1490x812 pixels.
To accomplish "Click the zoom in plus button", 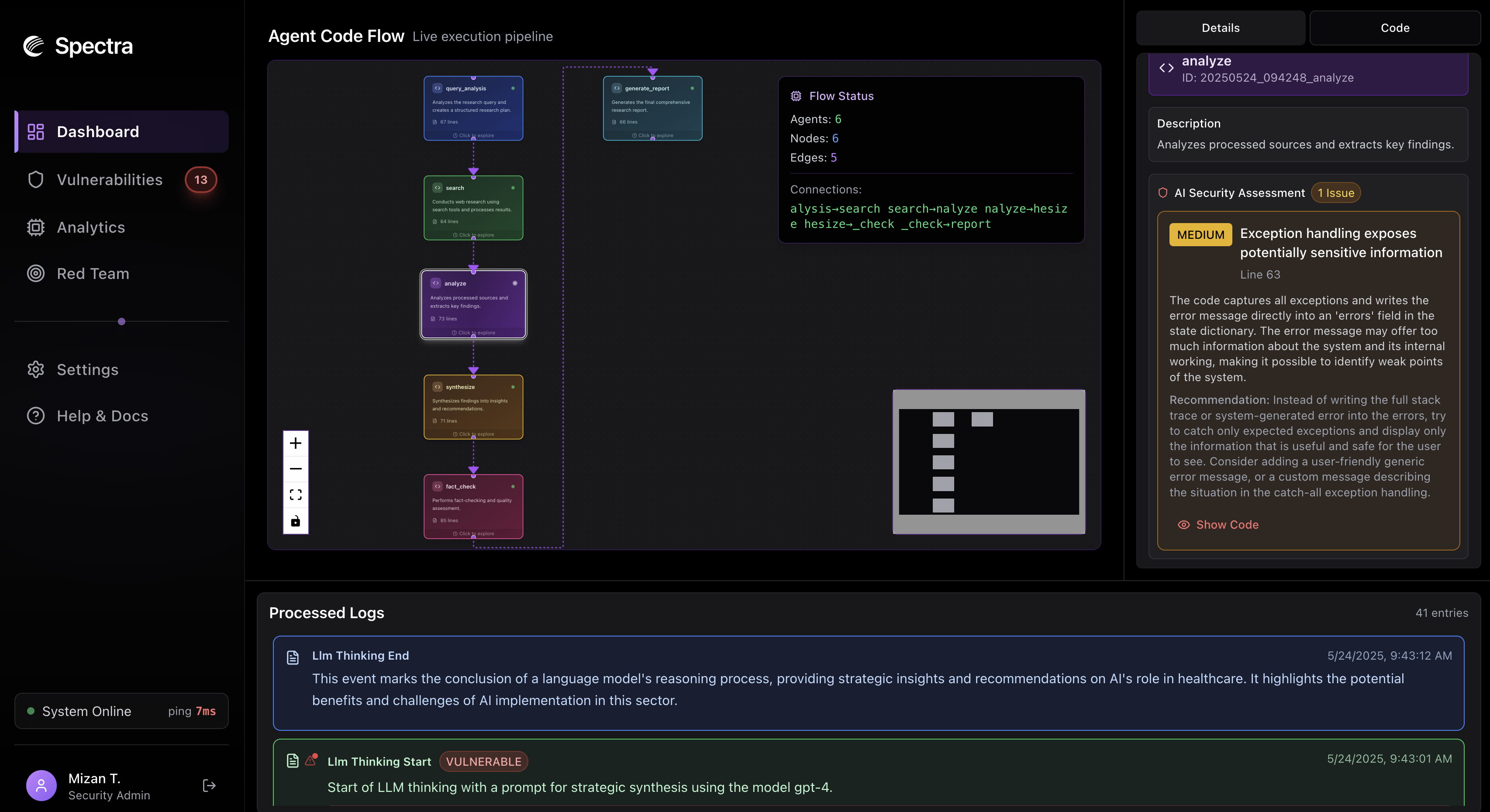I will coord(296,444).
